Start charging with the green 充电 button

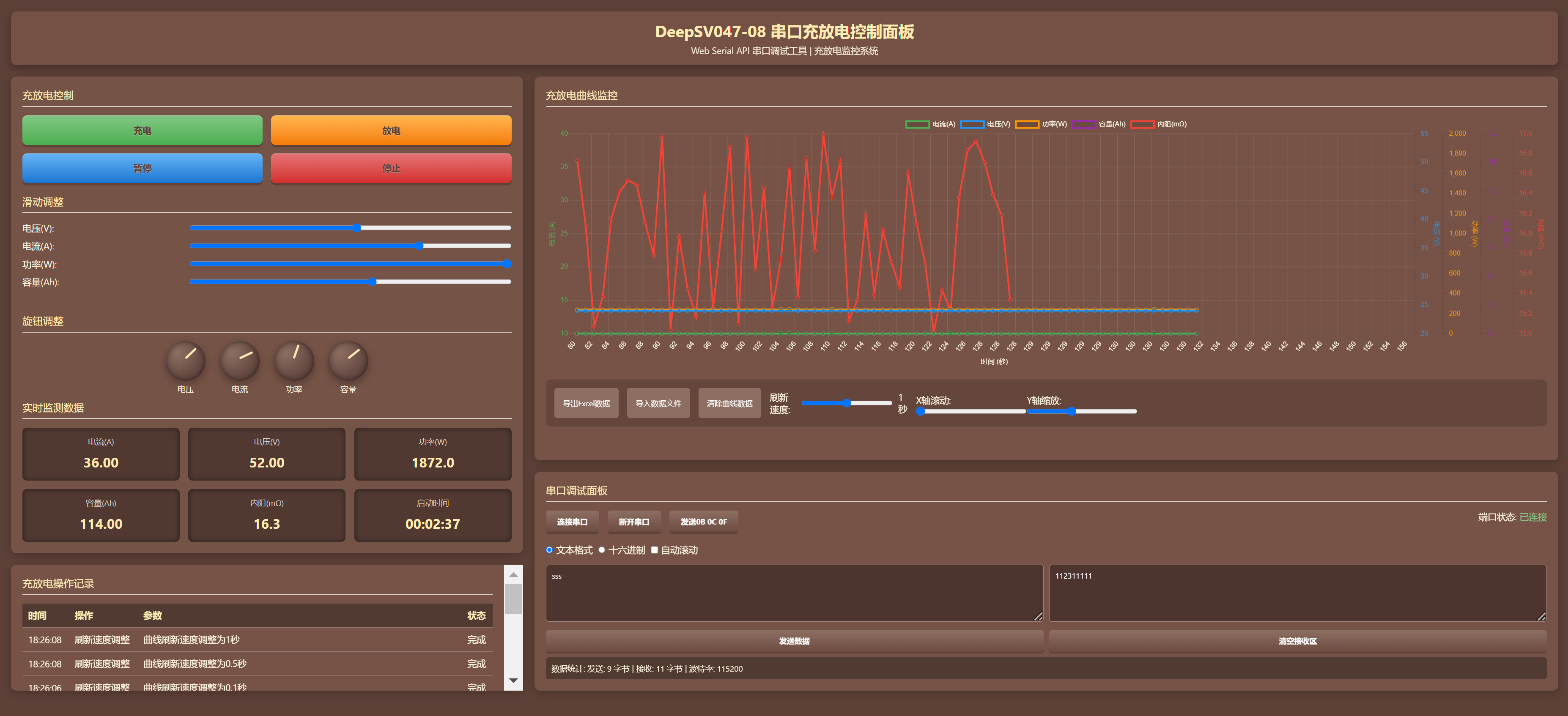click(143, 130)
